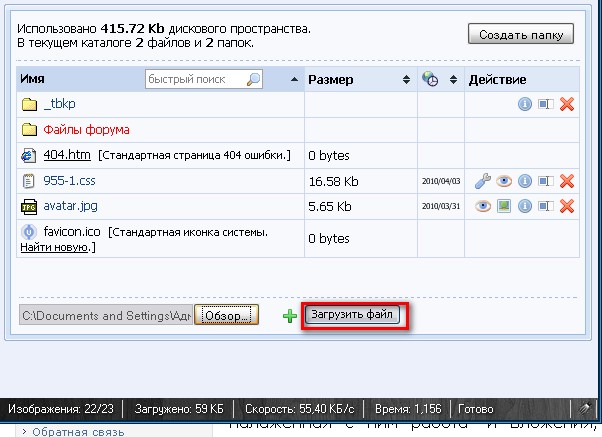The image size is (602, 437).
Task: Click the 404.htm page icon
Action: 28,156
